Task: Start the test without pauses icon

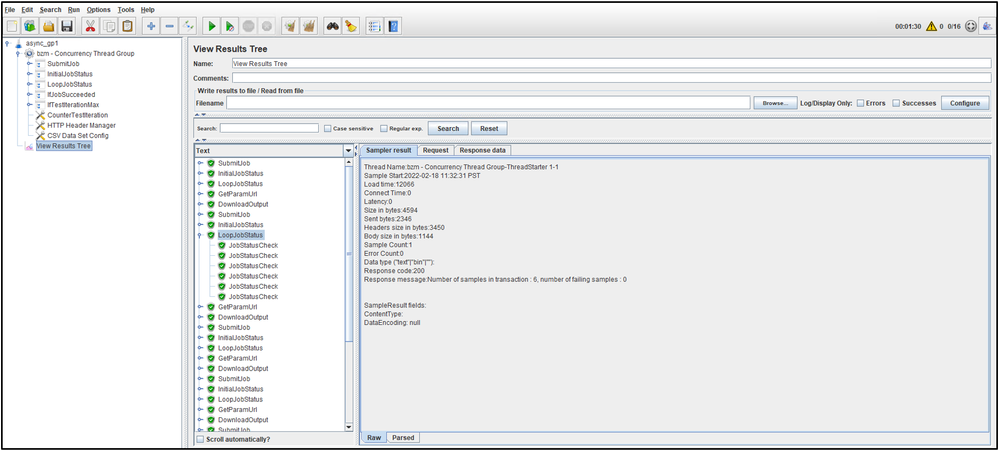Action: click(230, 26)
